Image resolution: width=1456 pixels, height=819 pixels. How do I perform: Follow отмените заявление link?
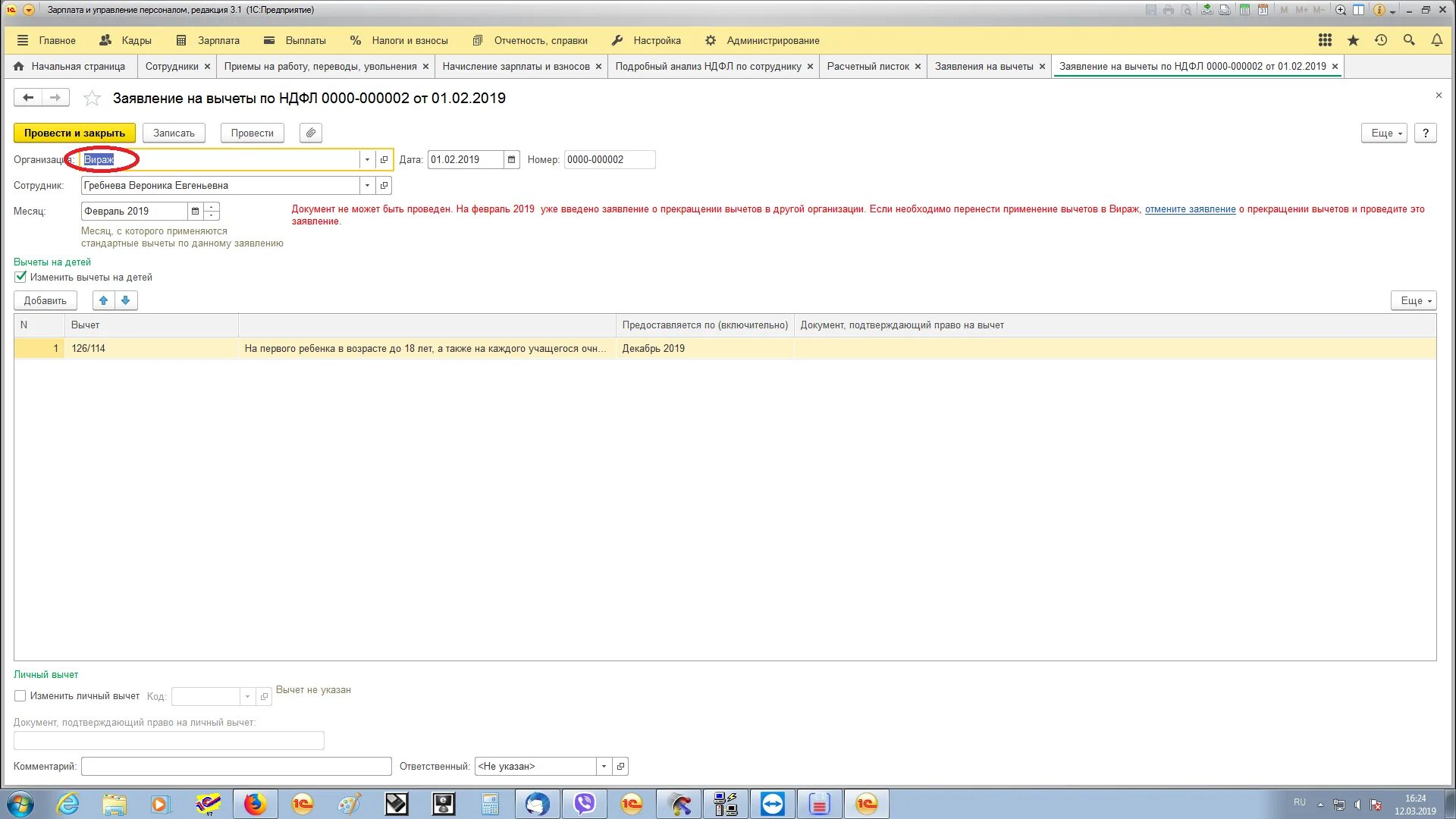tap(1190, 209)
